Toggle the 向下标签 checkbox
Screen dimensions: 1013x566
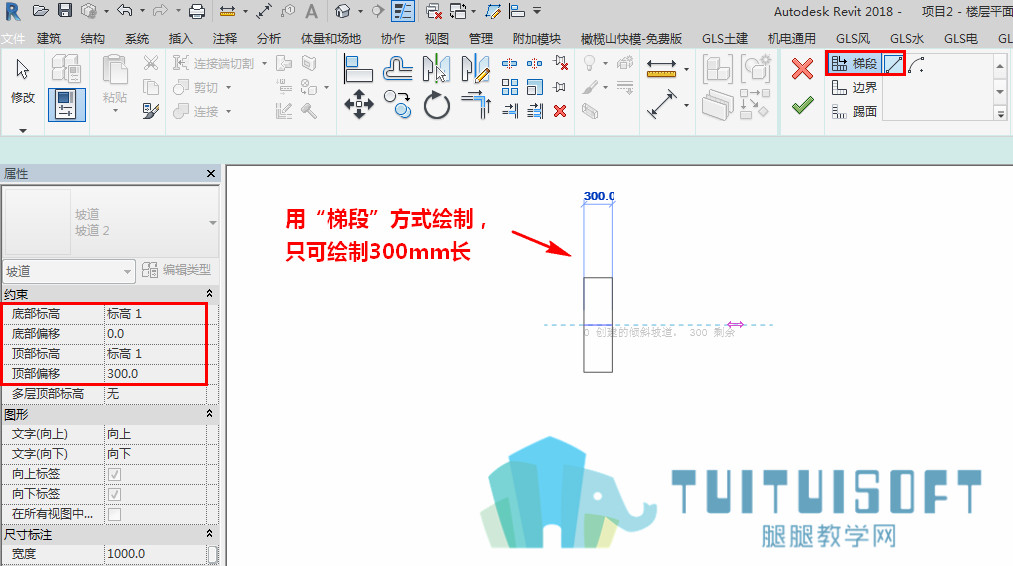tap(114, 494)
